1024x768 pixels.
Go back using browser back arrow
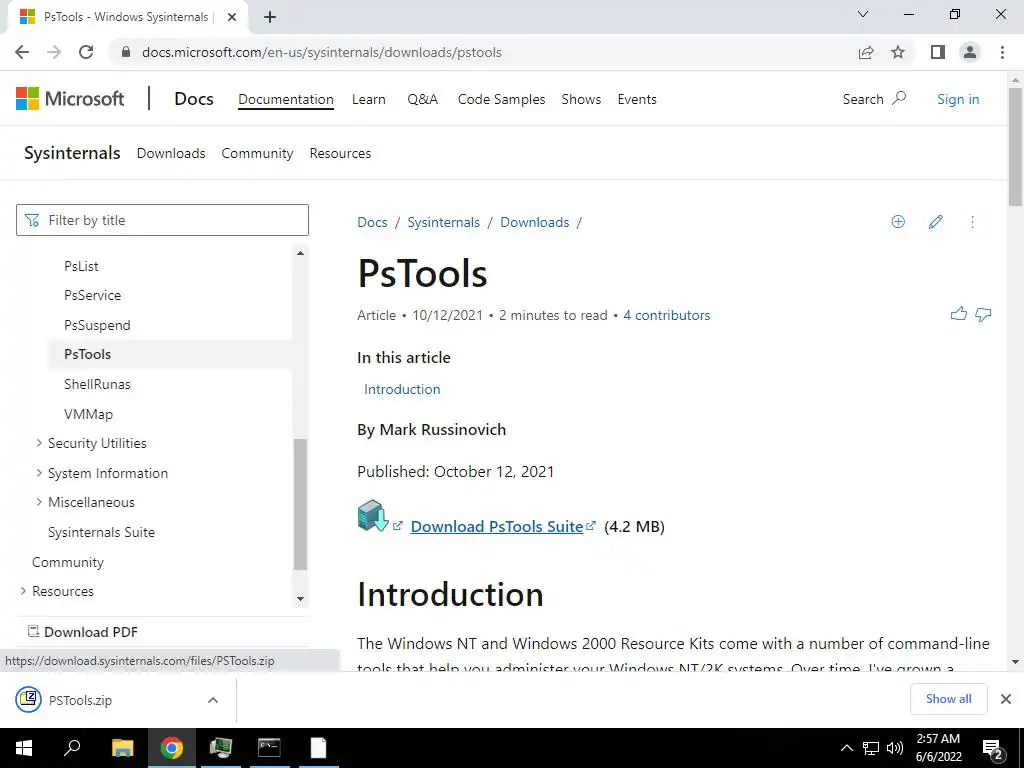22,52
